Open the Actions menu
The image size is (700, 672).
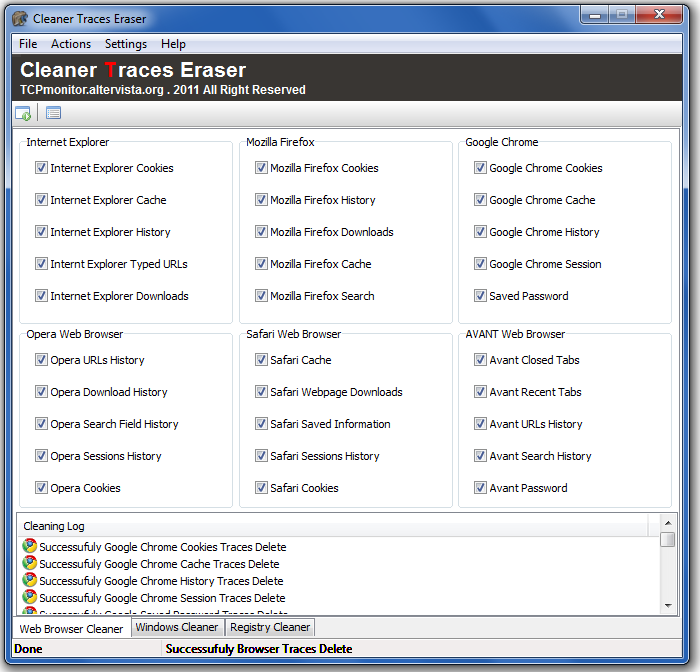click(x=71, y=44)
